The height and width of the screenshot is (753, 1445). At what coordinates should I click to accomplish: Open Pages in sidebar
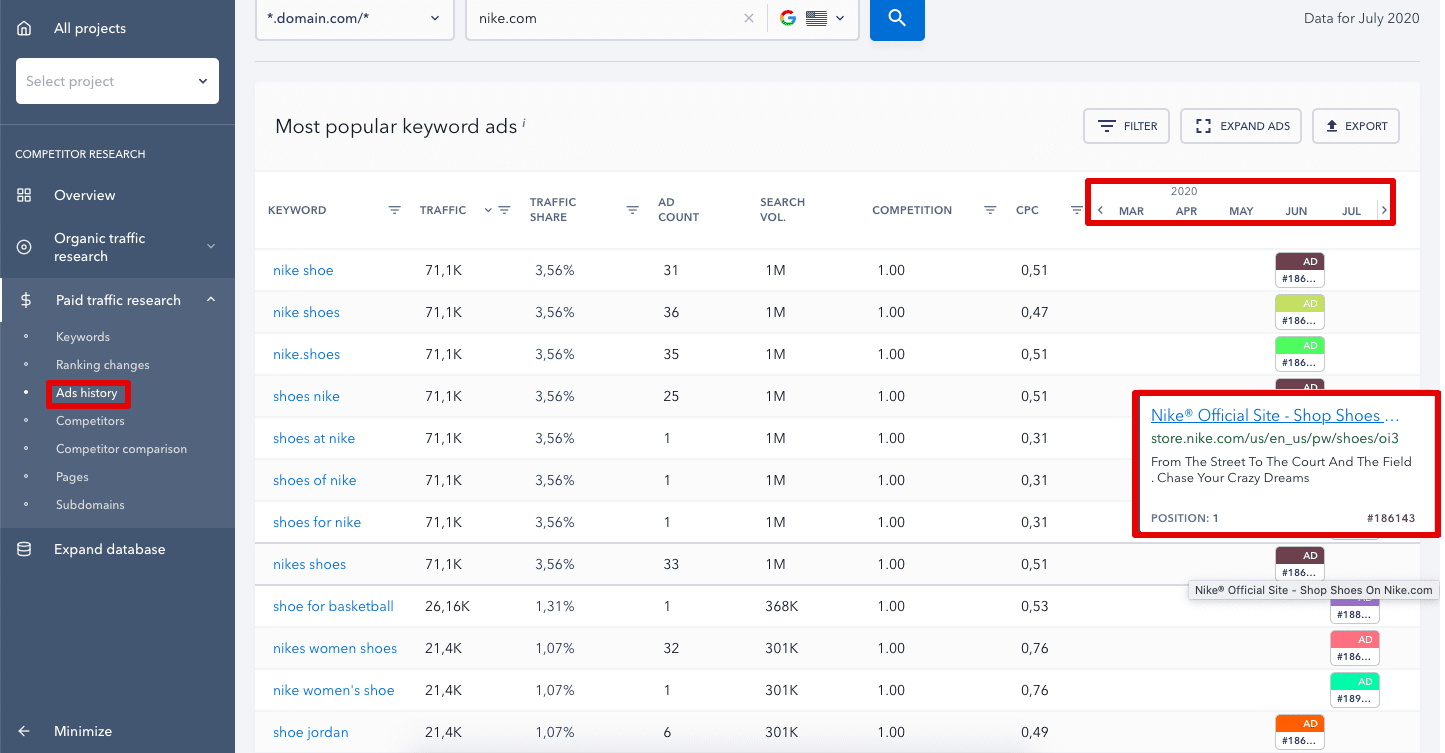pos(72,477)
